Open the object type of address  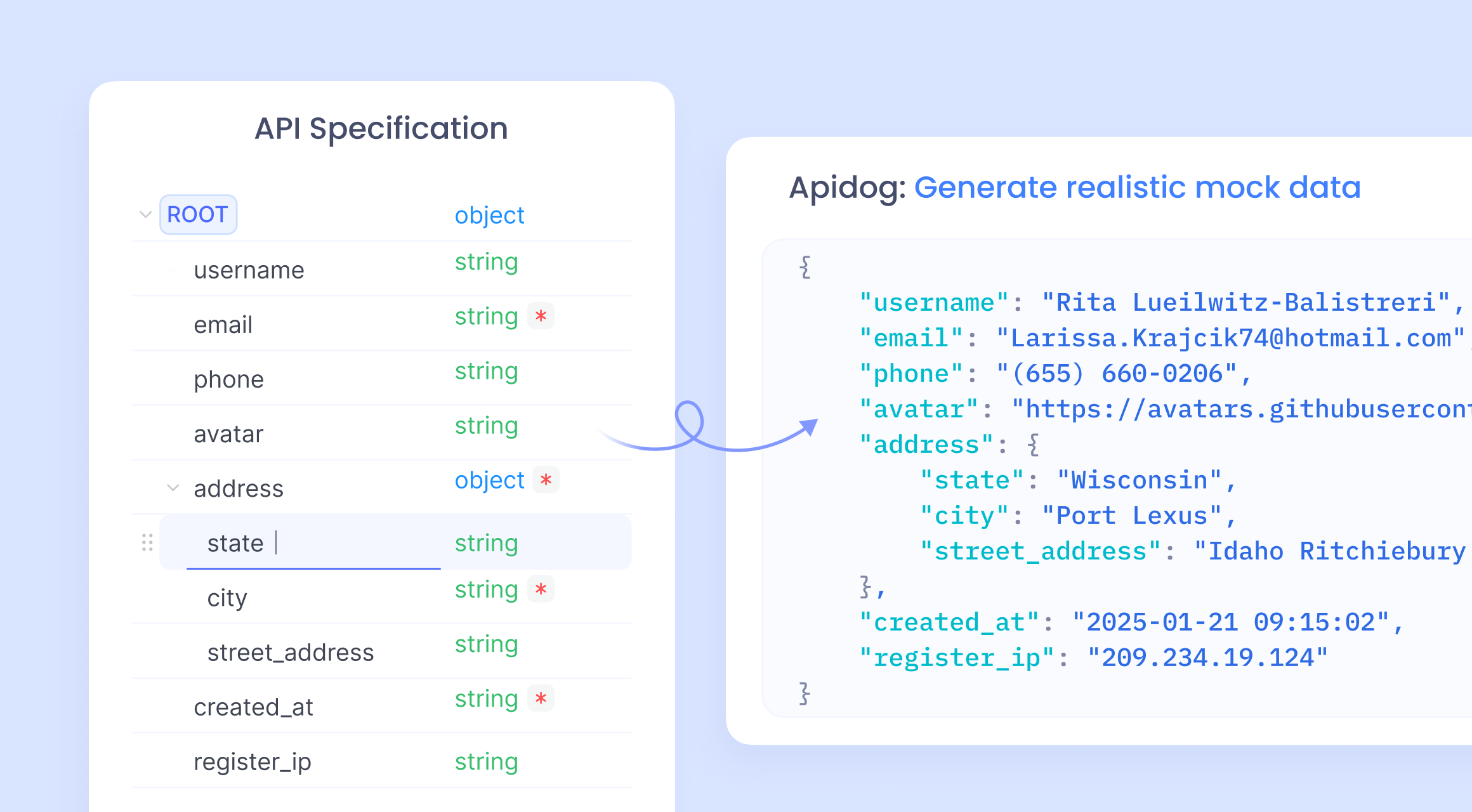pyautogui.click(x=489, y=480)
